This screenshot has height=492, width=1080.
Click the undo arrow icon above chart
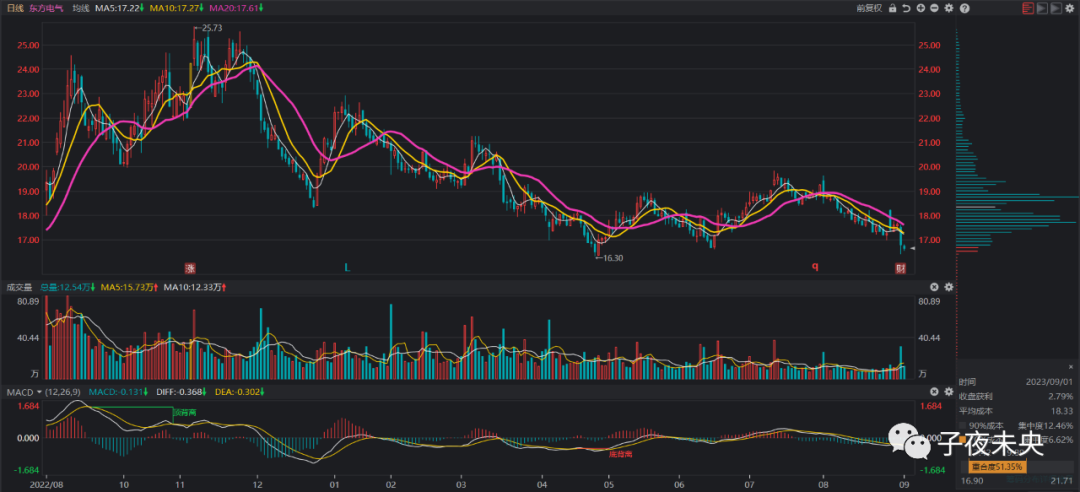(x=905, y=8)
